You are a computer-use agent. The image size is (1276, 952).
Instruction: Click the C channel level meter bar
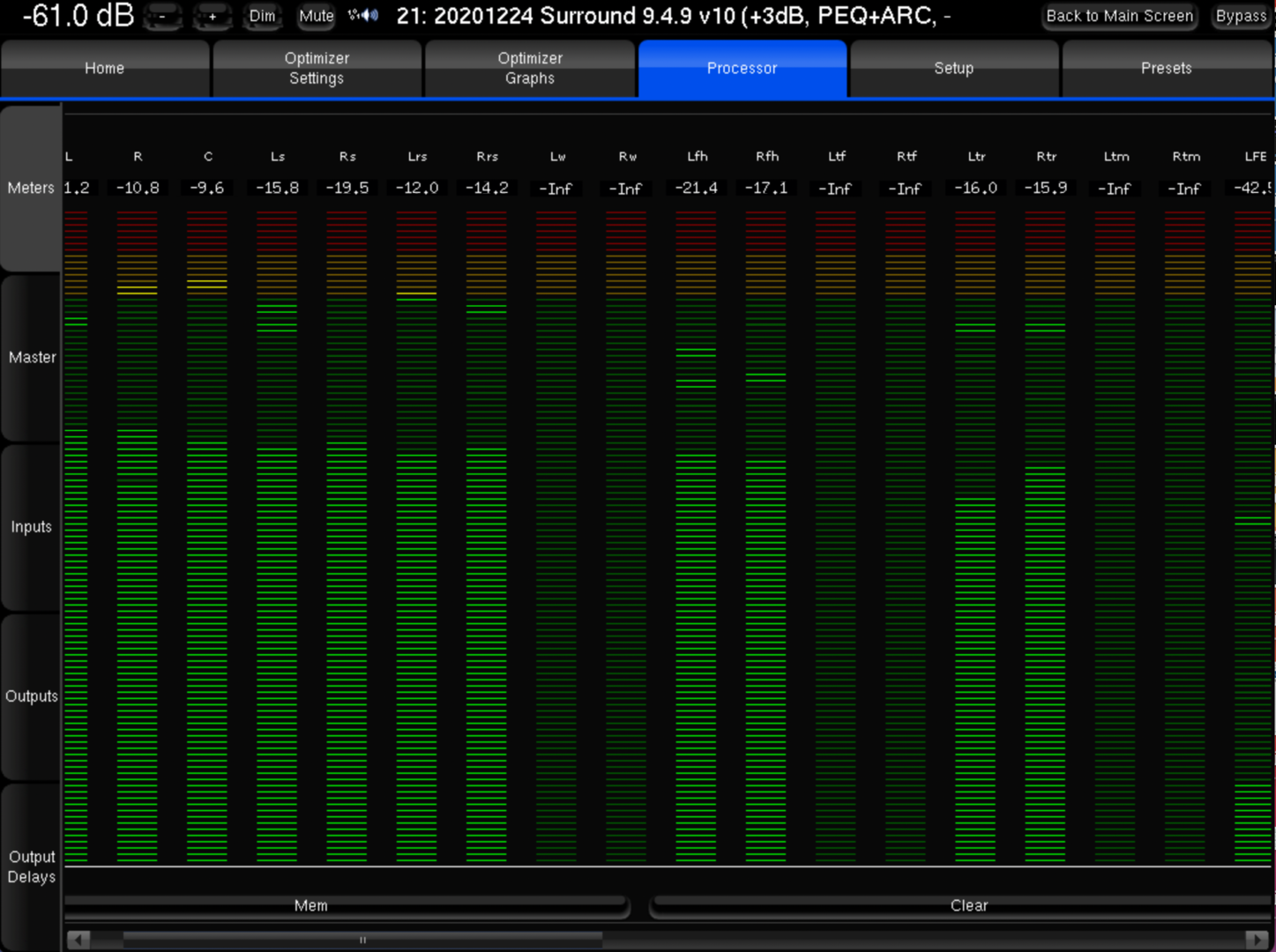pyautogui.click(x=207, y=536)
